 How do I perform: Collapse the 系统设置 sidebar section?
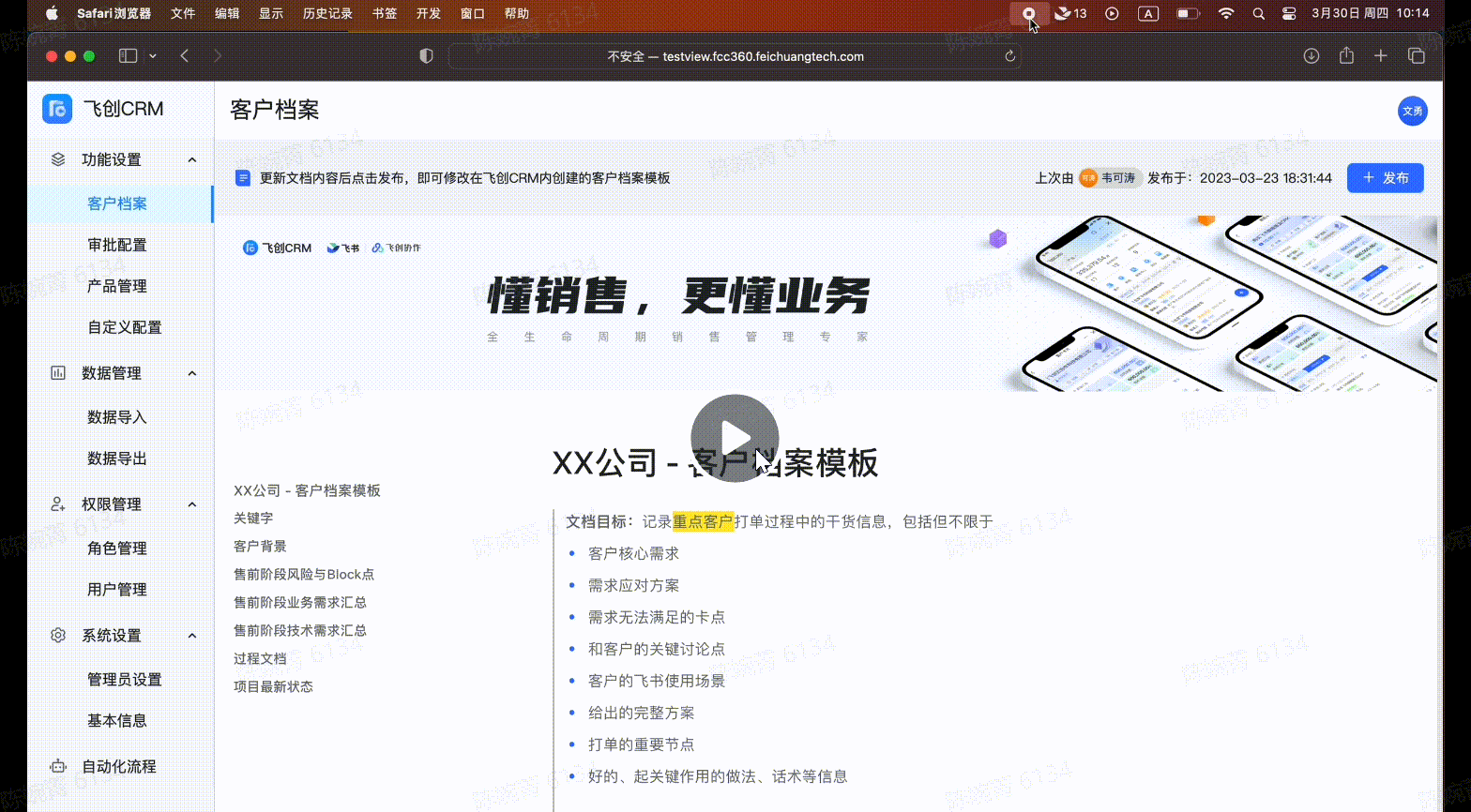(x=192, y=636)
